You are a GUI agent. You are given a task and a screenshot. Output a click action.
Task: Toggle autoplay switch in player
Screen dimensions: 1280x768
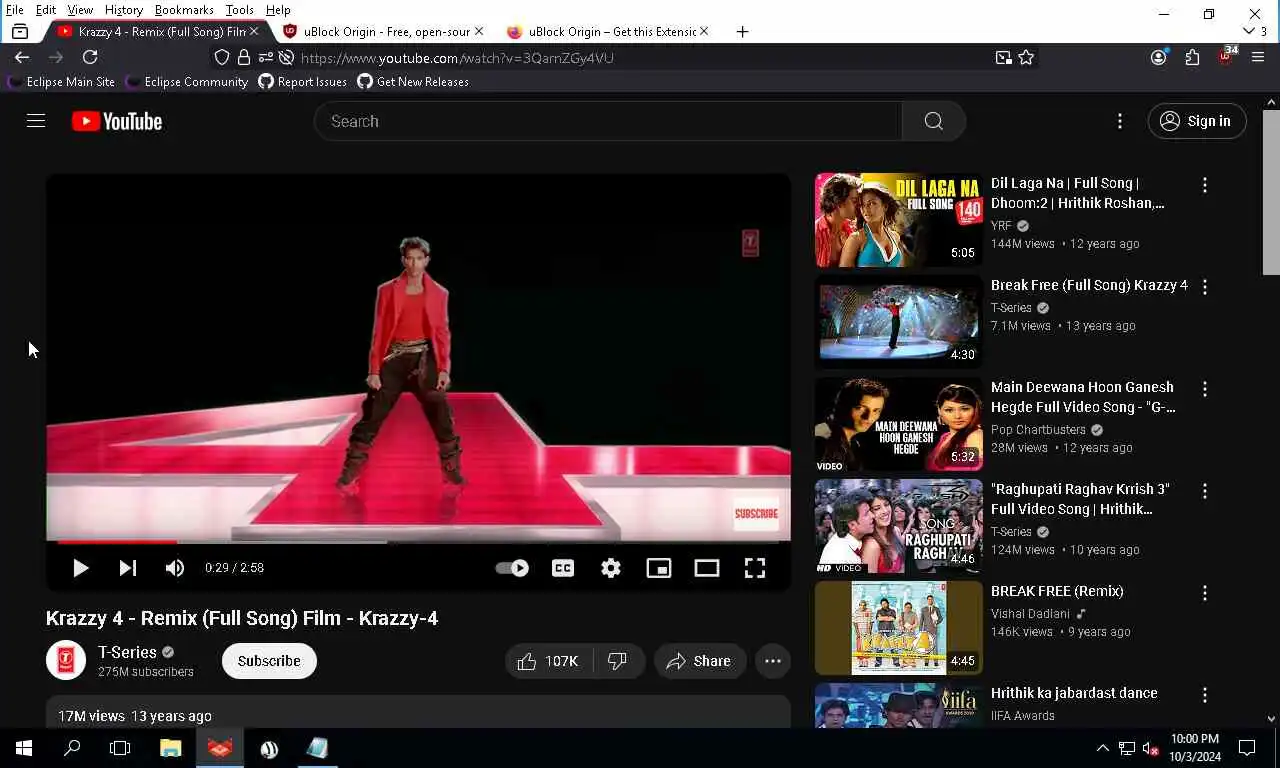[512, 568]
